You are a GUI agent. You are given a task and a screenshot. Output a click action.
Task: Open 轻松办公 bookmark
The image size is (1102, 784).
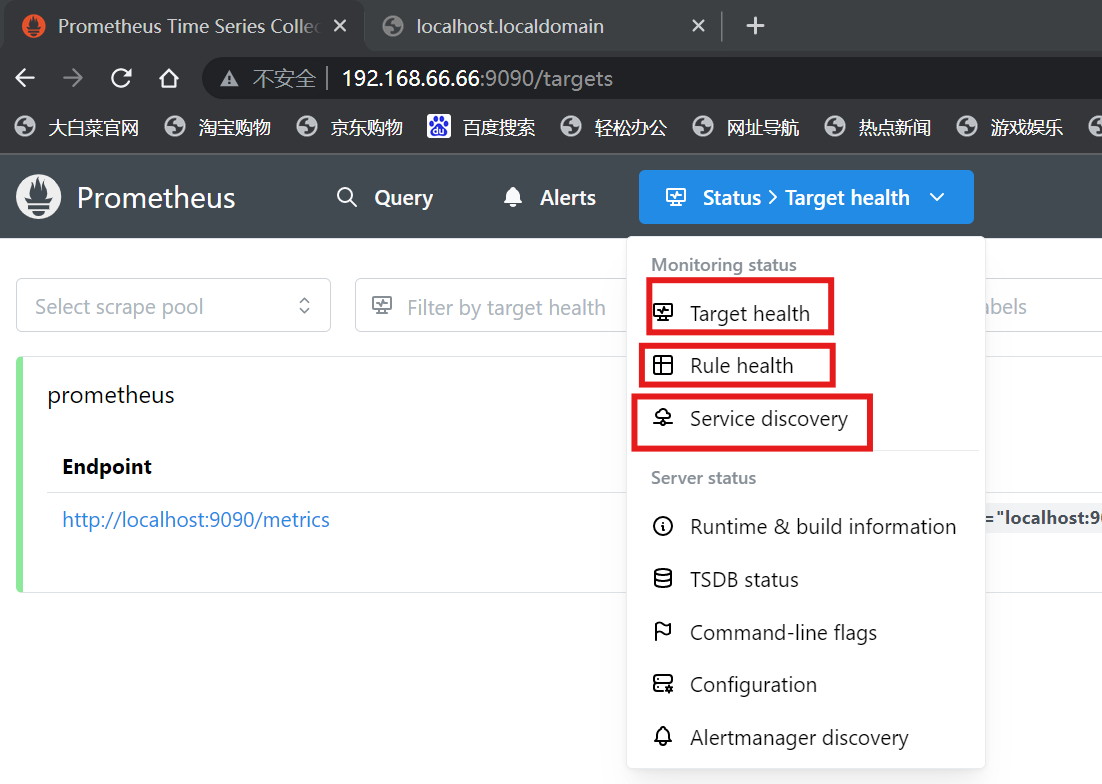614,127
